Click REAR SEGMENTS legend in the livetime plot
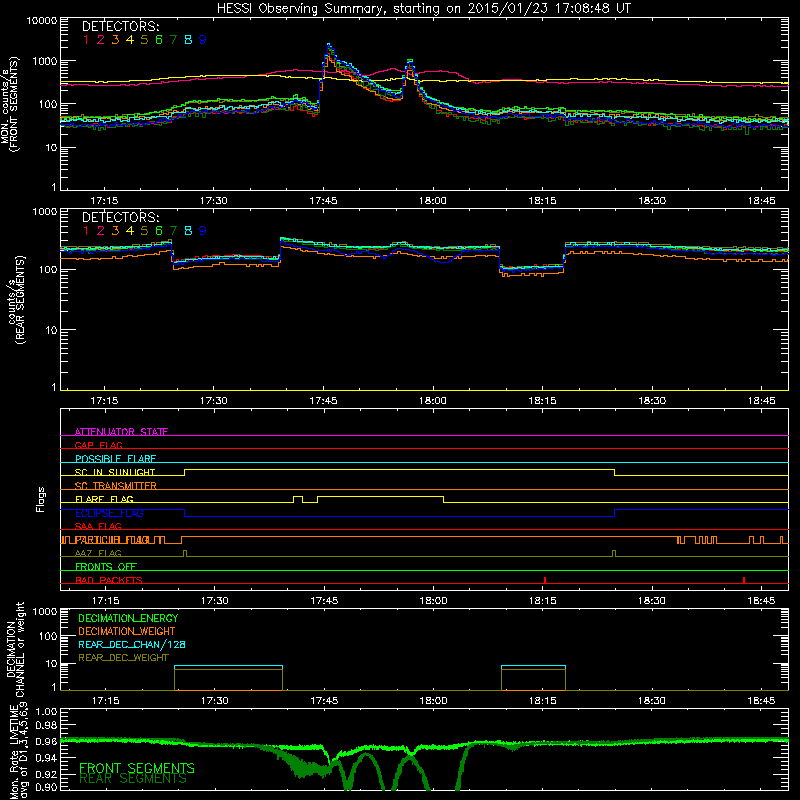Screen dimensions: 800x800 (x=133, y=779)
